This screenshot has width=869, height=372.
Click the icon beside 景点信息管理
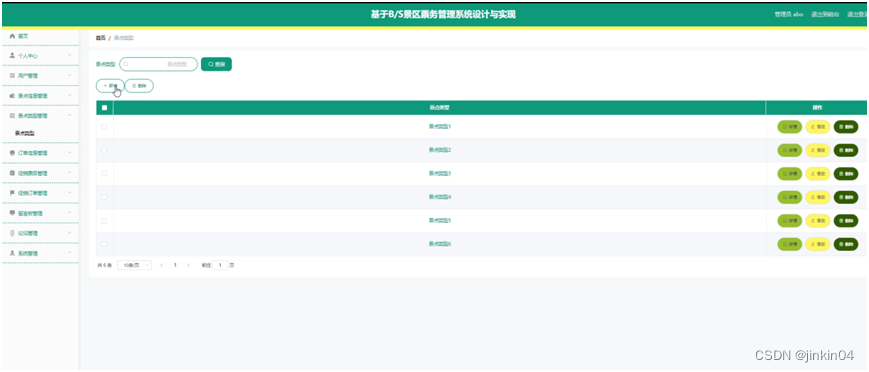pos(12,95)
